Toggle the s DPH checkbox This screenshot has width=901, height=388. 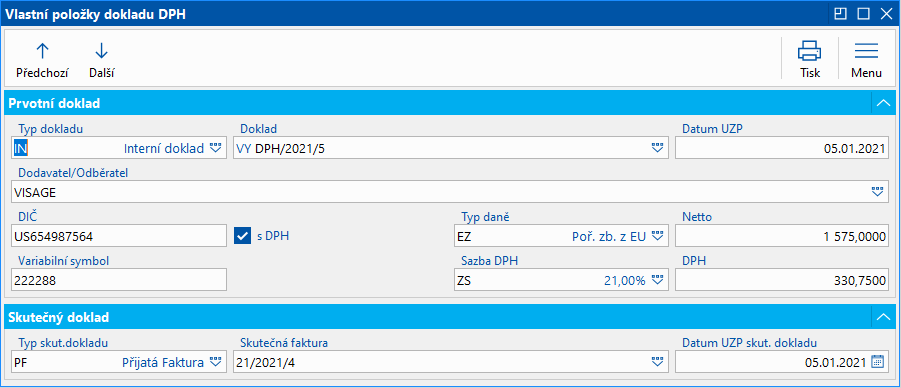pyautogui.click(x=242, y=236)
